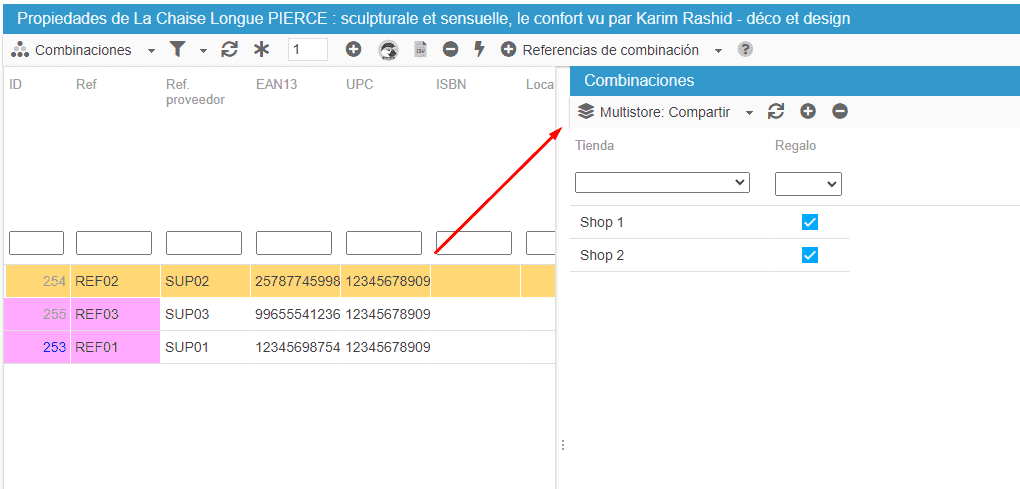Viewport: 1020px width, 489px height.
Task: Uncheck Regalo checkbox for Shop 1
Action: [x=810, y=222]
